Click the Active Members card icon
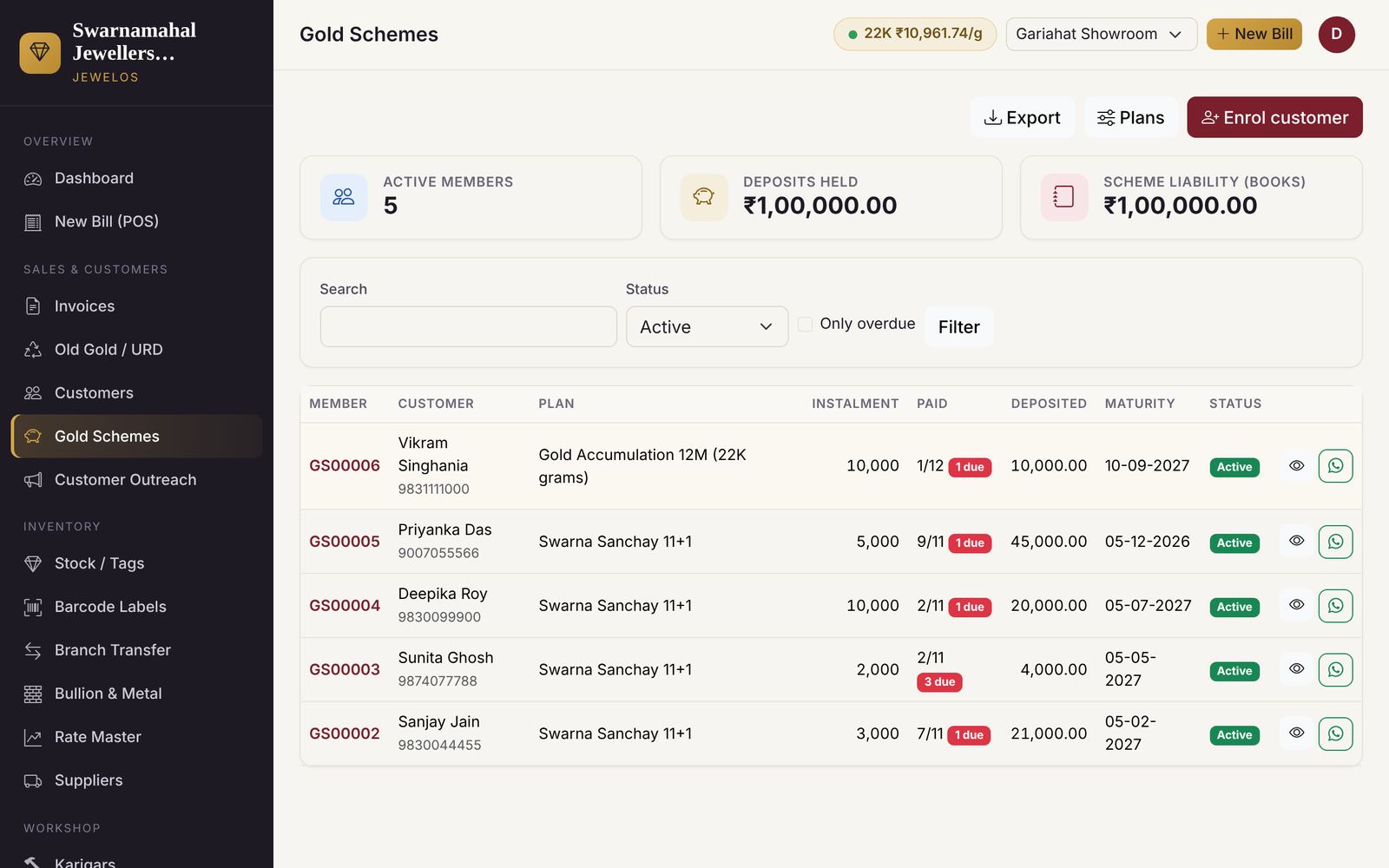 click(x=344, y=197)
